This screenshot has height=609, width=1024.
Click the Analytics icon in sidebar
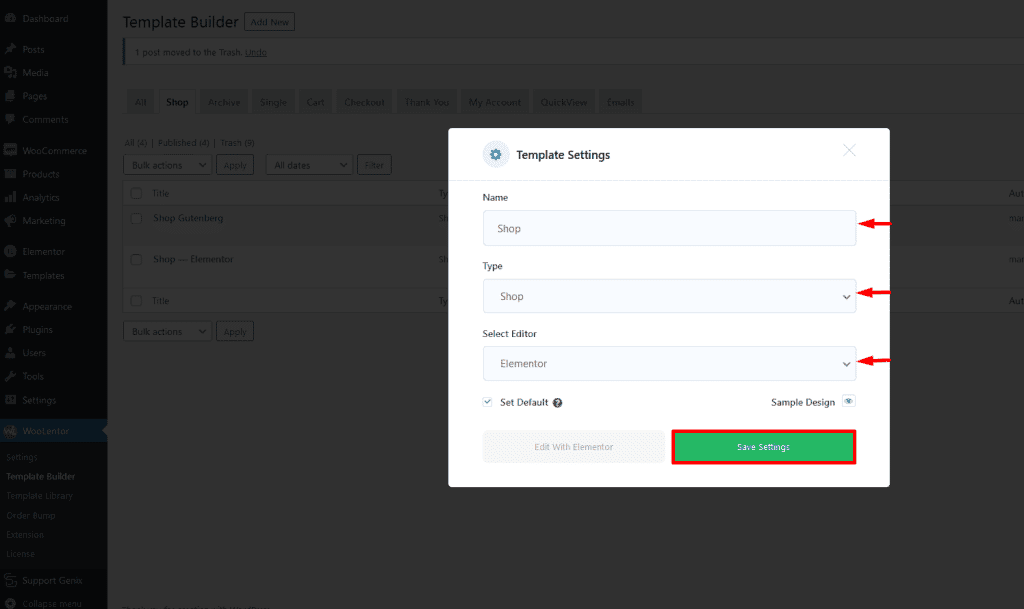tap(11, 198)
